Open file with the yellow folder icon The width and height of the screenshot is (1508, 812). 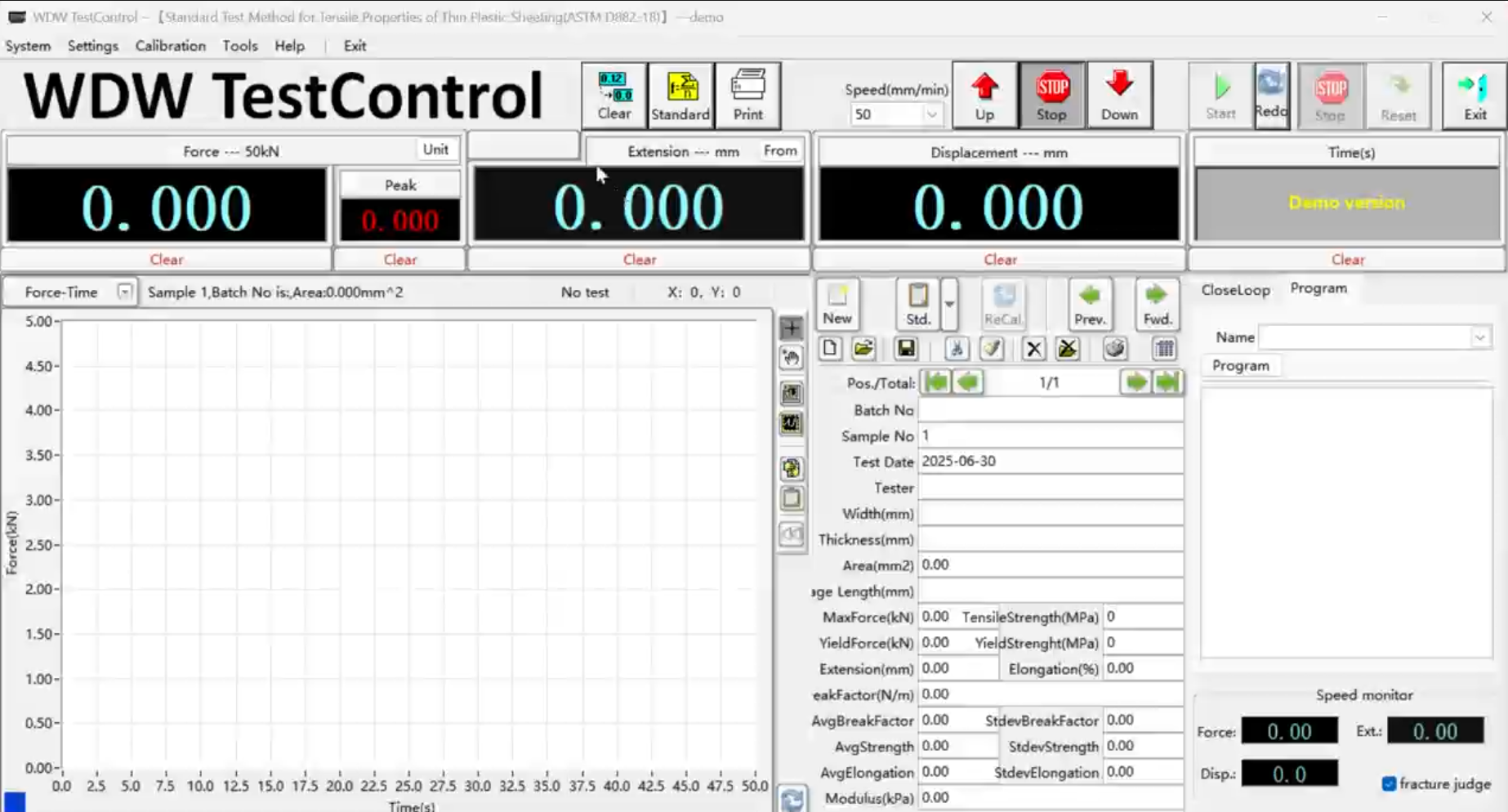pos(863,349)
